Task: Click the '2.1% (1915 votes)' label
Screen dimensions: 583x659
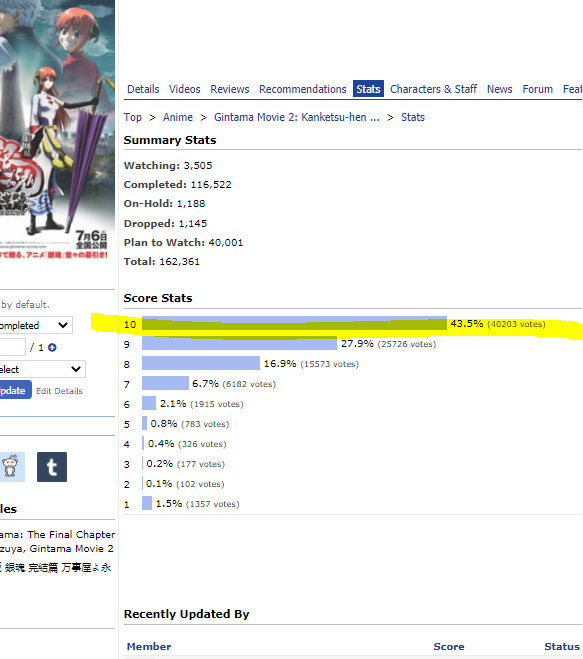Action: coord(202,404)
